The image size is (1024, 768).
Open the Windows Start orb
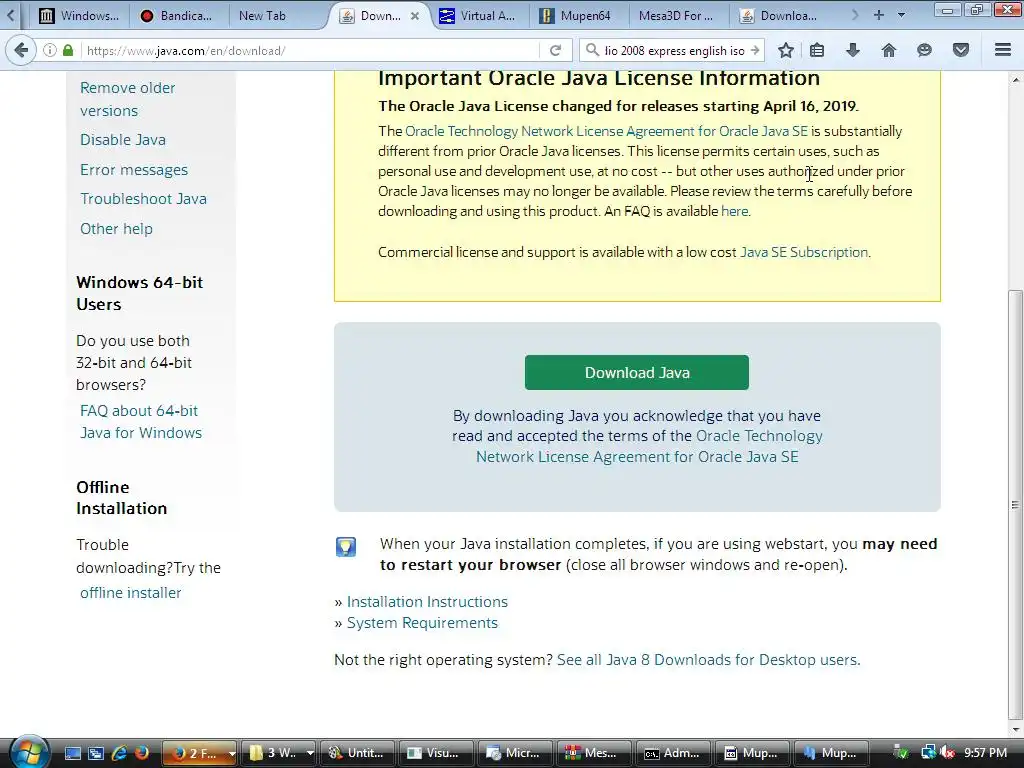(29, 751)
